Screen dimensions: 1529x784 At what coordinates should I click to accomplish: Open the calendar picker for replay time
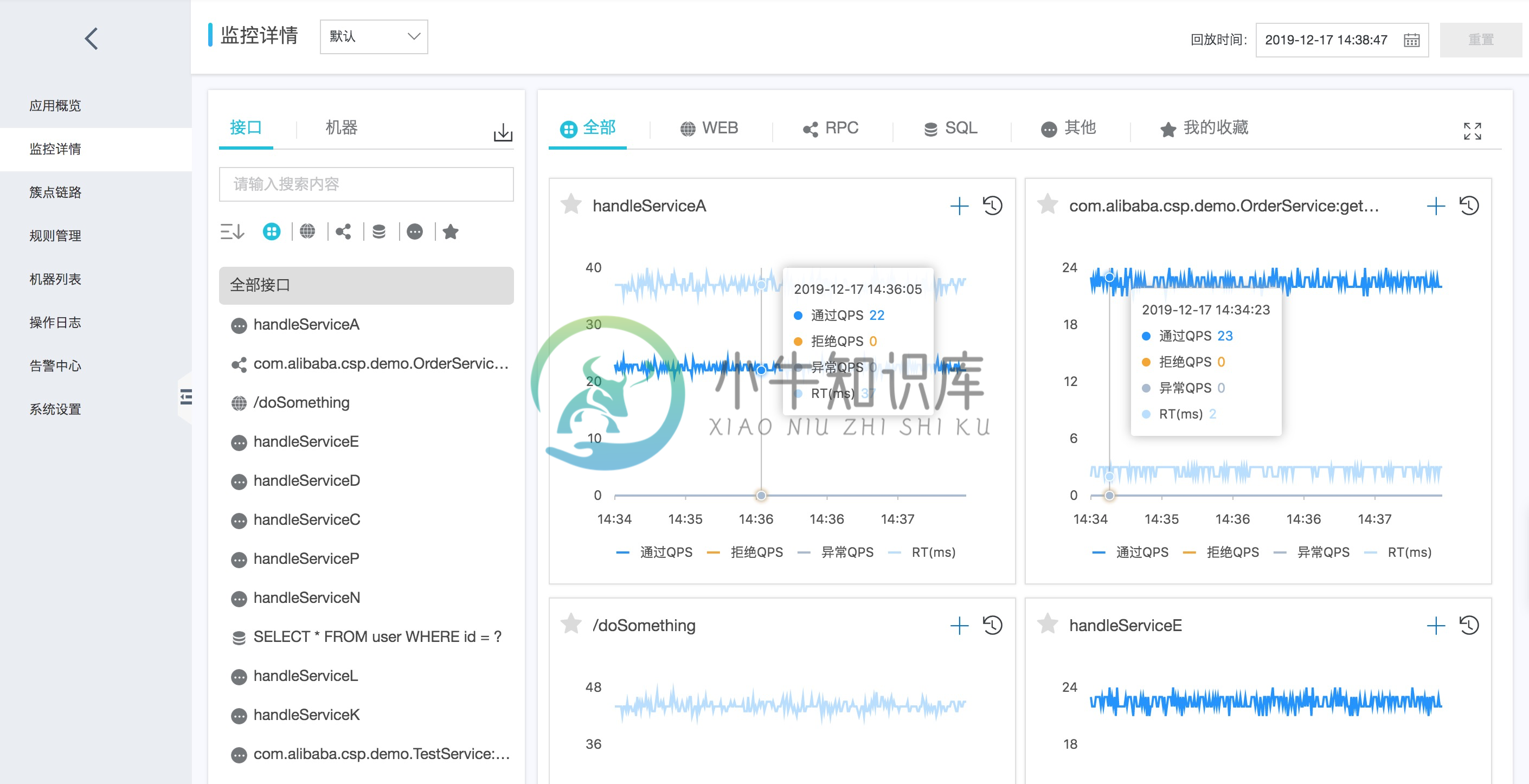1411,40
